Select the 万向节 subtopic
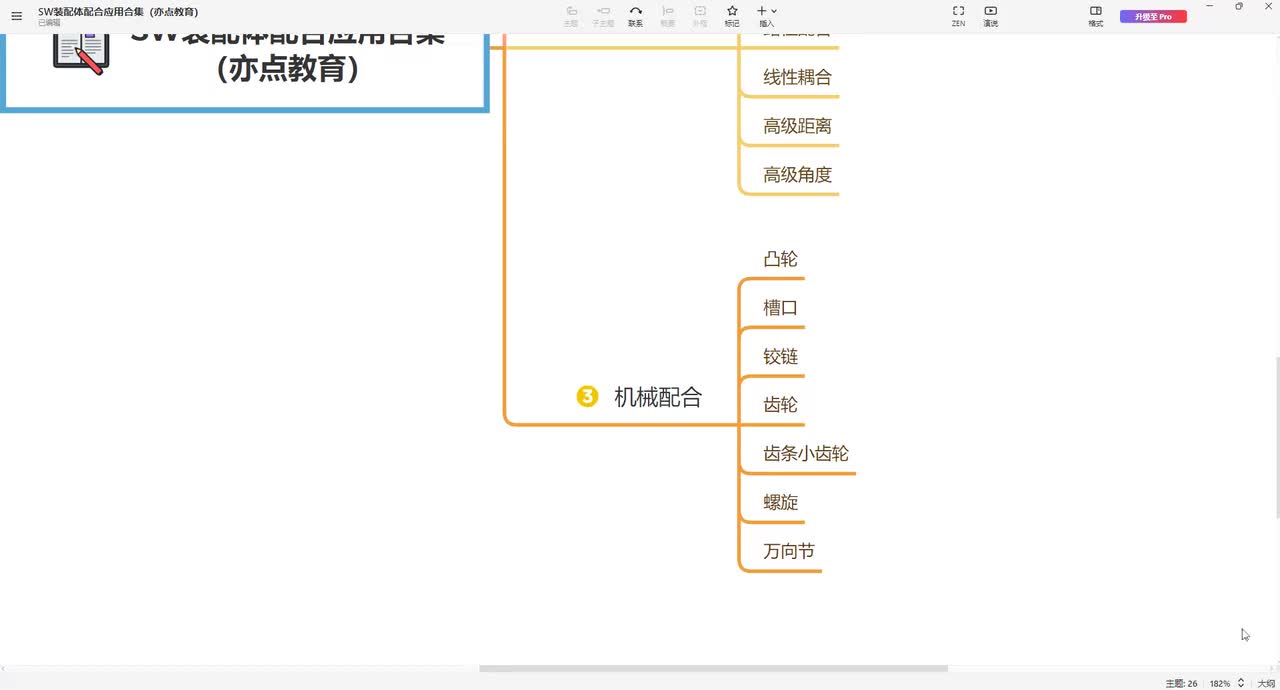The height and width of the screenshot is (690, 1280). (x=789, y=551)
